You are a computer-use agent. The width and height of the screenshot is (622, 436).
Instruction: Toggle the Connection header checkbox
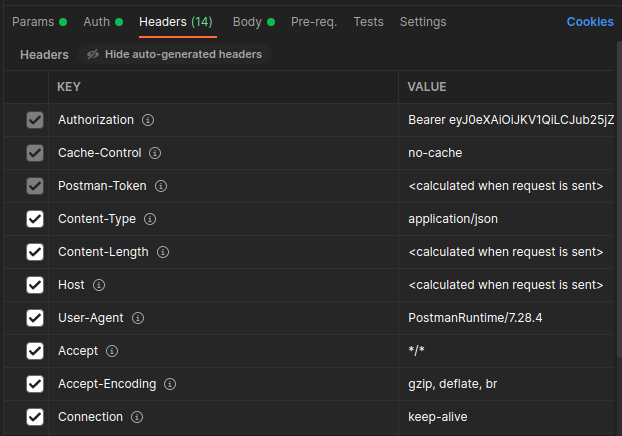(35, 417)
